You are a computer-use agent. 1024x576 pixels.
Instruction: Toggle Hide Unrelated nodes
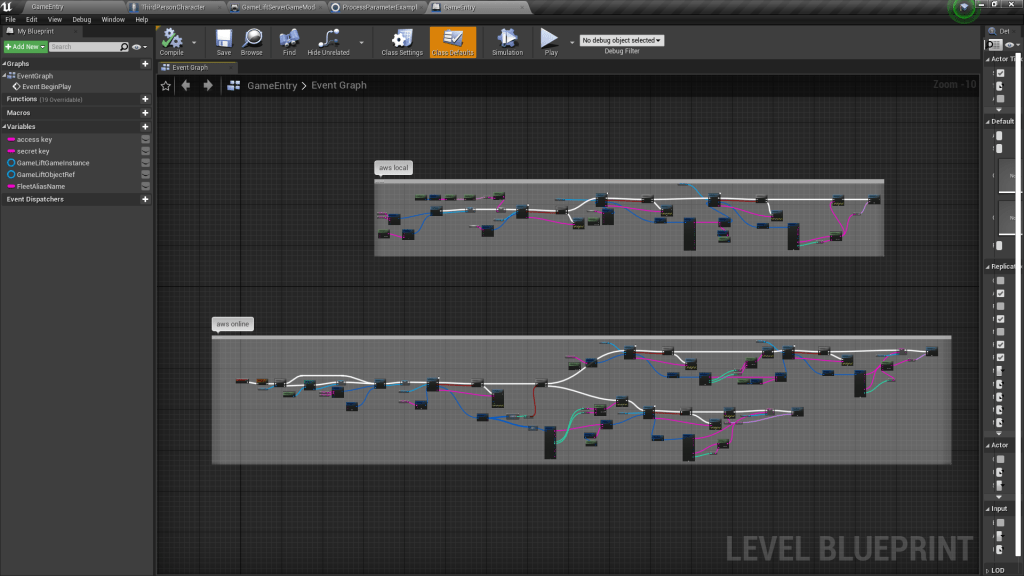pyautogui.click(x=328, y=39)
